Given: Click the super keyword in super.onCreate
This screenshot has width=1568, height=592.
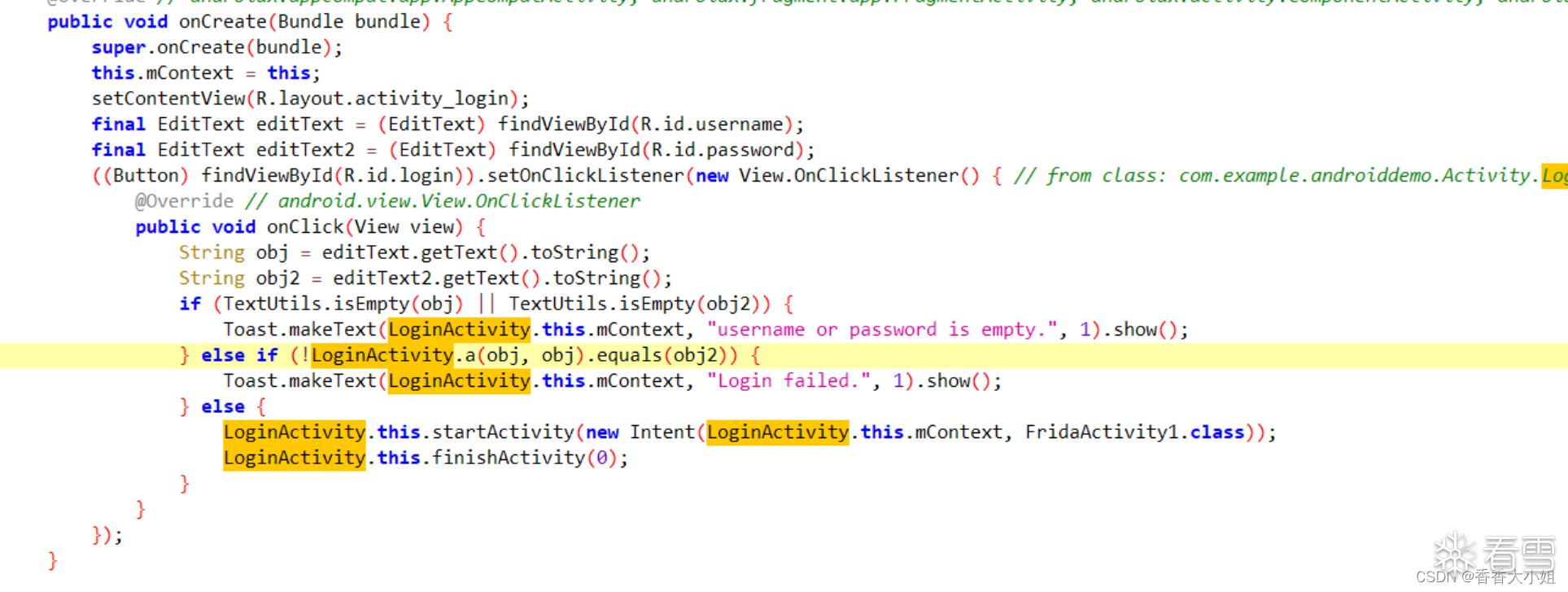Looking at the screenshot, I should (x=119, y=48).
